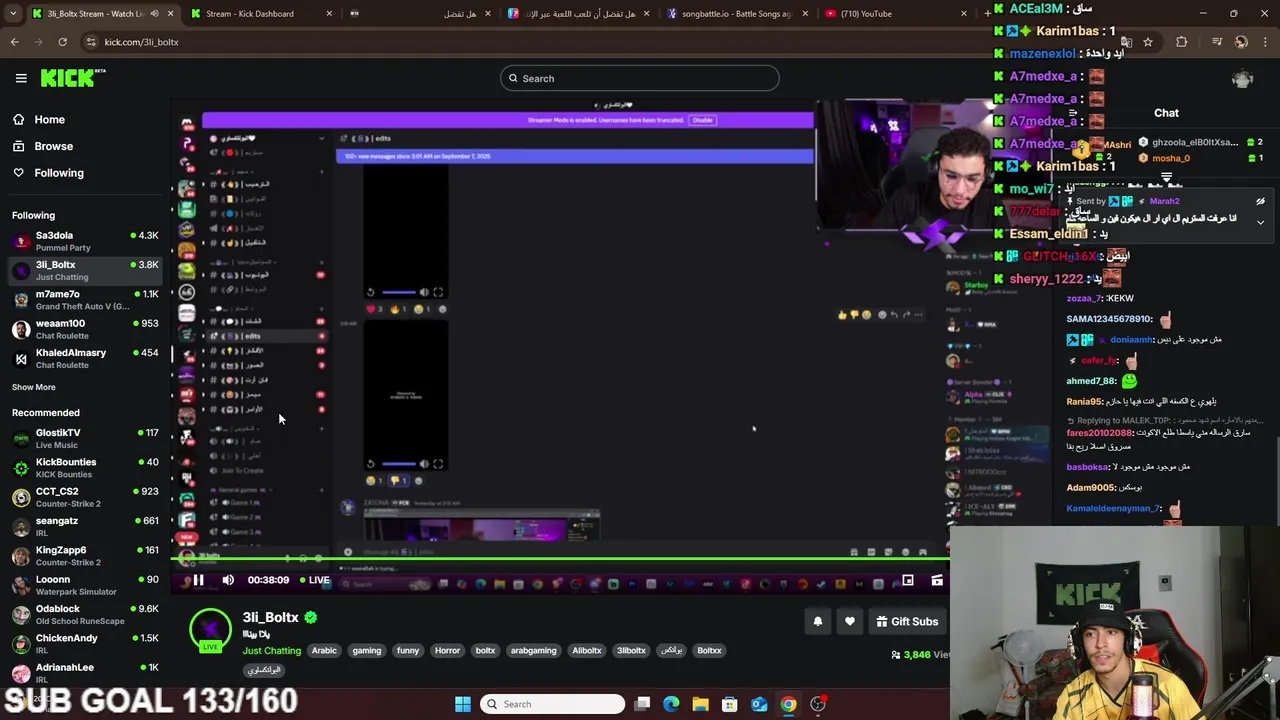
Task: Open Task View on the taskbar
Action: [x=642, y=704]
